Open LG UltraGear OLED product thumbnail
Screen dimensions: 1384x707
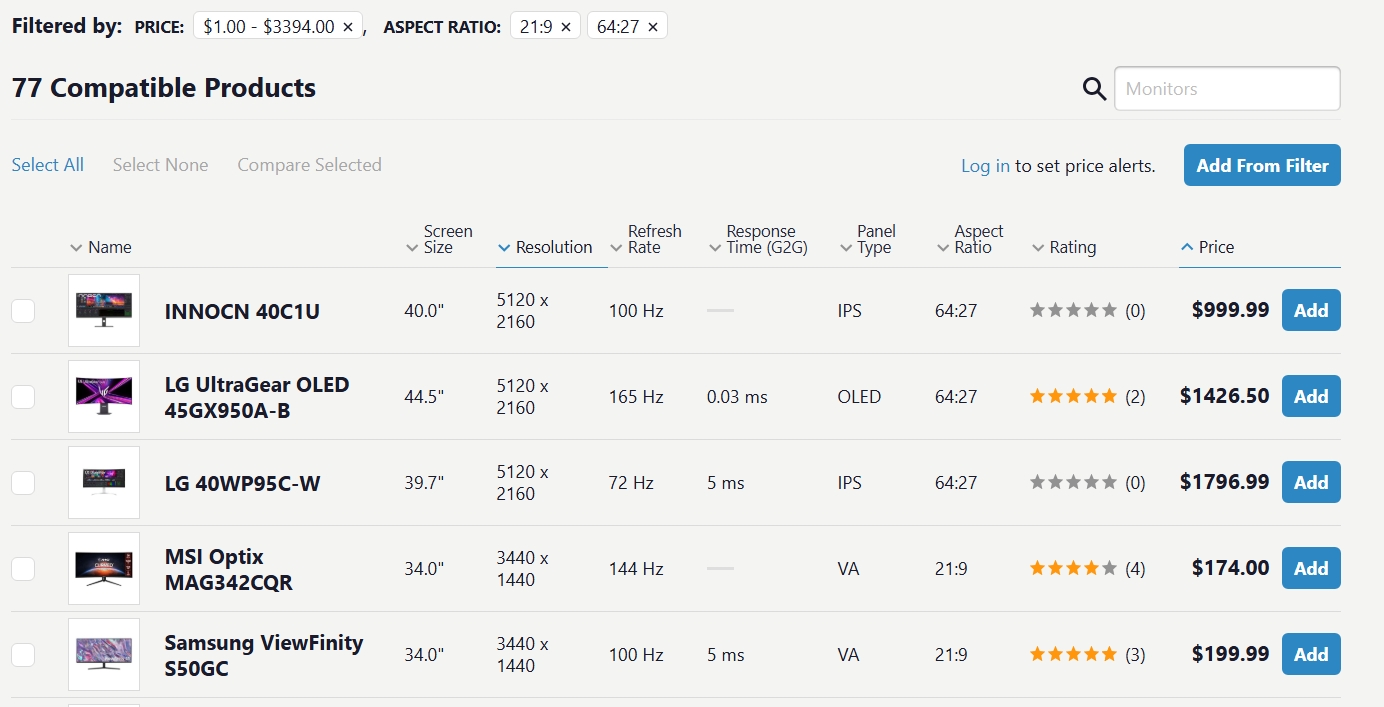104,397
